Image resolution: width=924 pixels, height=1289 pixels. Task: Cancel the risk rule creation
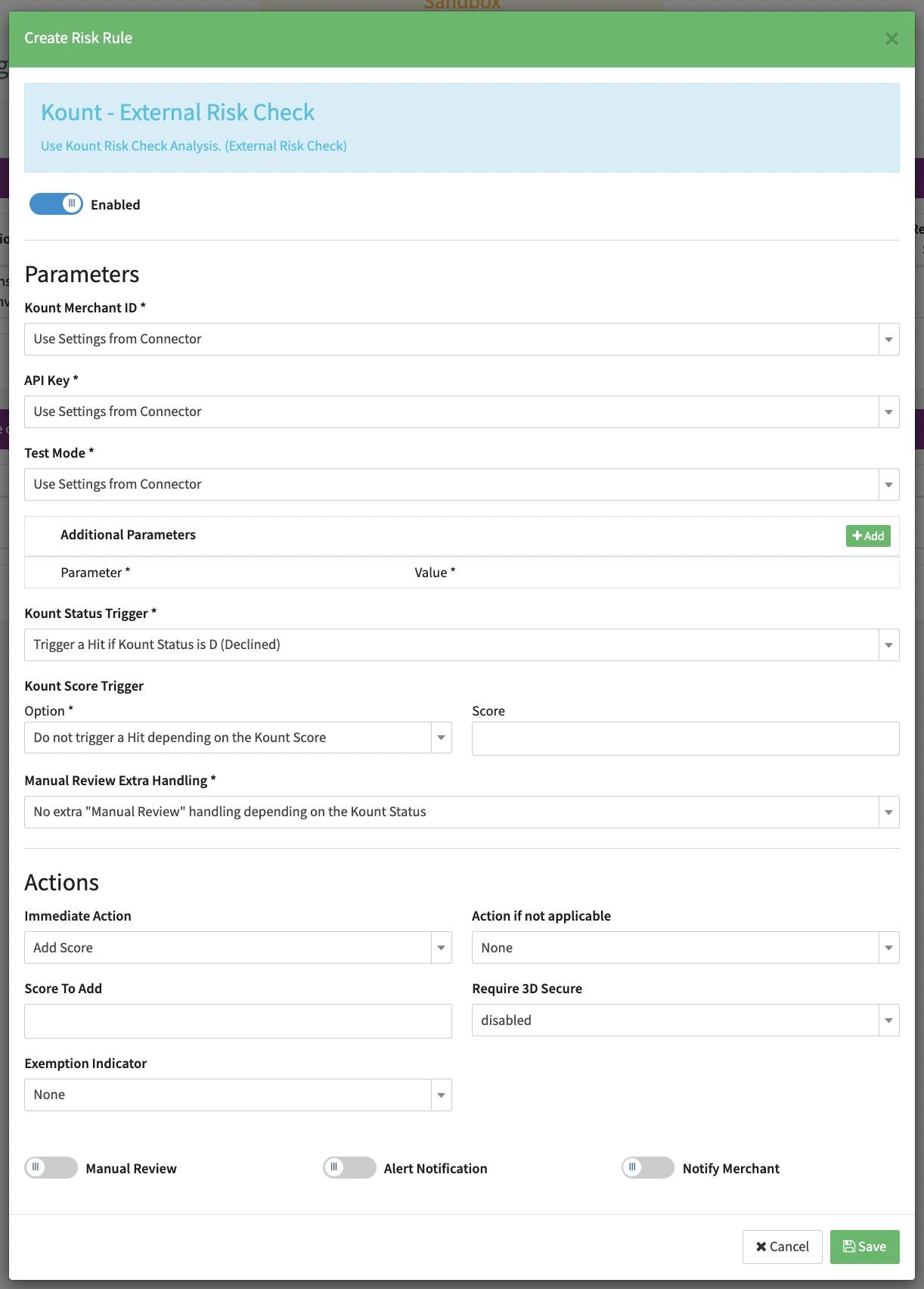(x=782, y=1247)
